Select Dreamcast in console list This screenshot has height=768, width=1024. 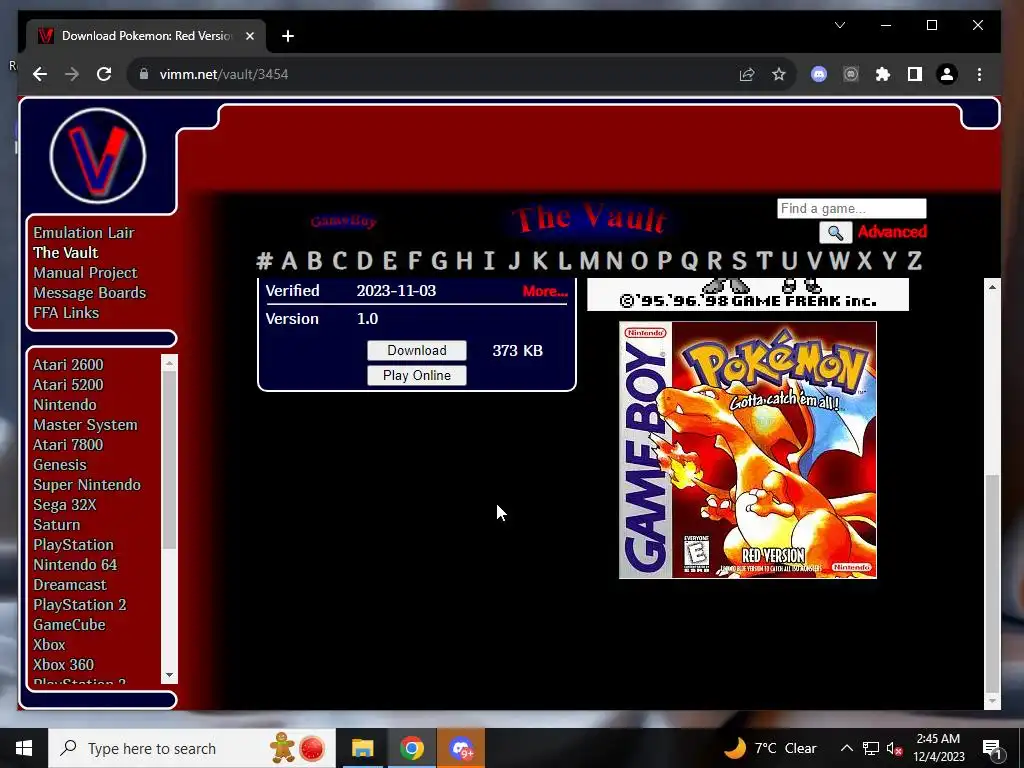click(70, 584)
